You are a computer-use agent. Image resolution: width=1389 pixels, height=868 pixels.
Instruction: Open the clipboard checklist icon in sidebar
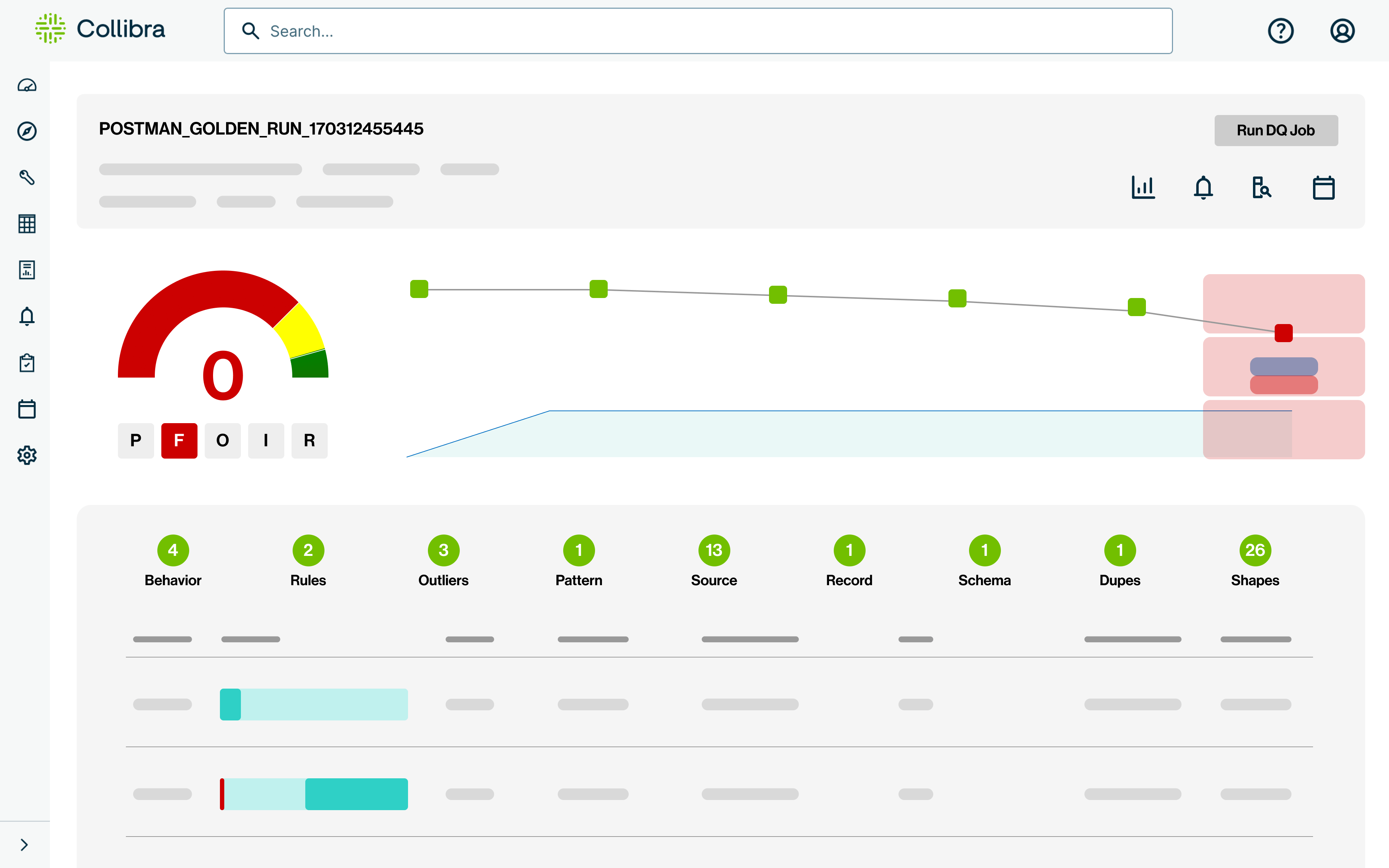click(x=27, y=363)
